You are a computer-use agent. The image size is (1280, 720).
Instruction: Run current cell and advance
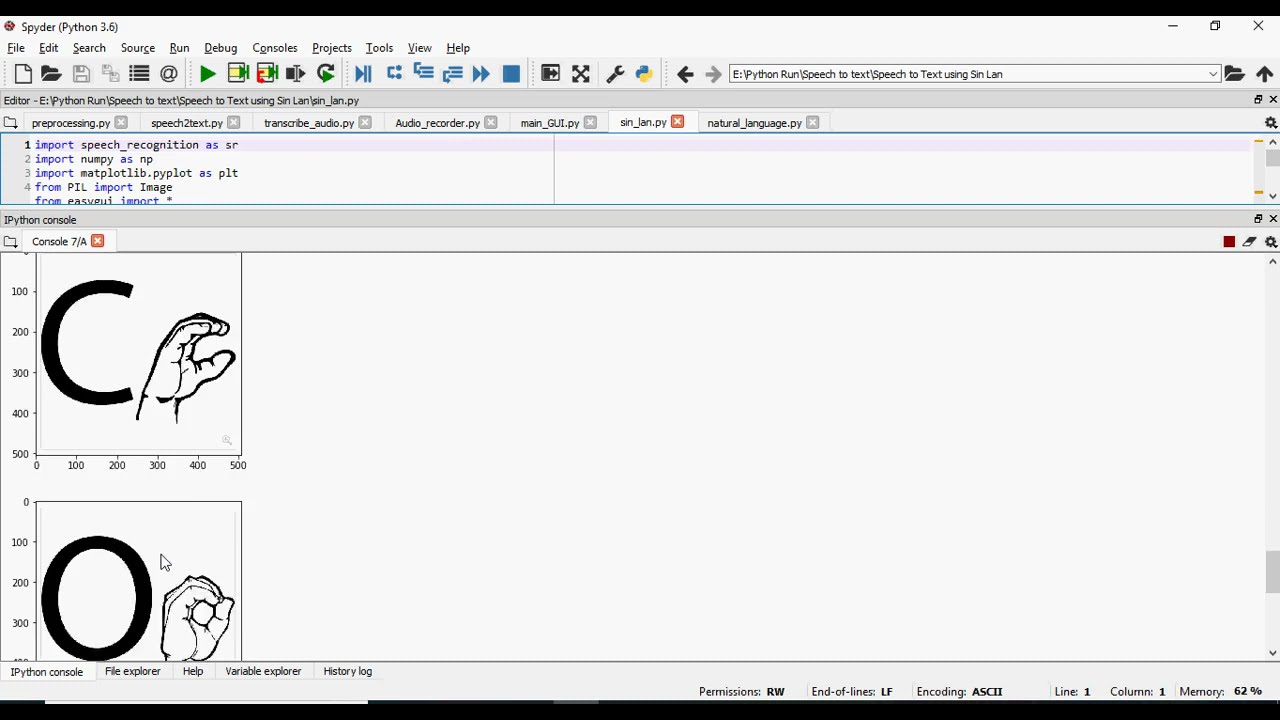267,74
